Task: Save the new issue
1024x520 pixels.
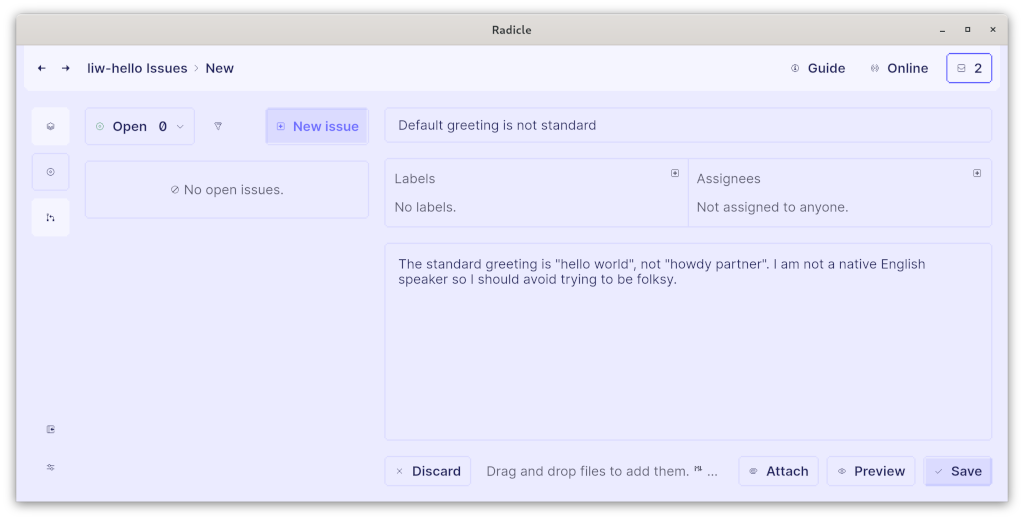Action: point(958,471)
